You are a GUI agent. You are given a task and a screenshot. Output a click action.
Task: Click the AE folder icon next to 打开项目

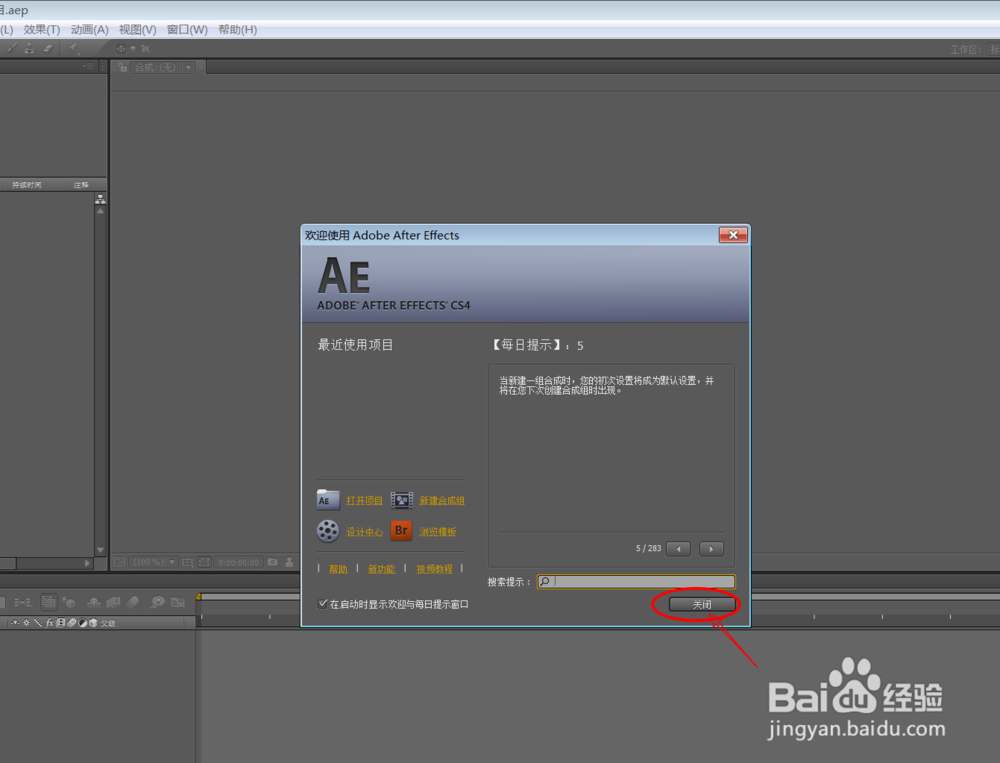[x=328, y=500]
